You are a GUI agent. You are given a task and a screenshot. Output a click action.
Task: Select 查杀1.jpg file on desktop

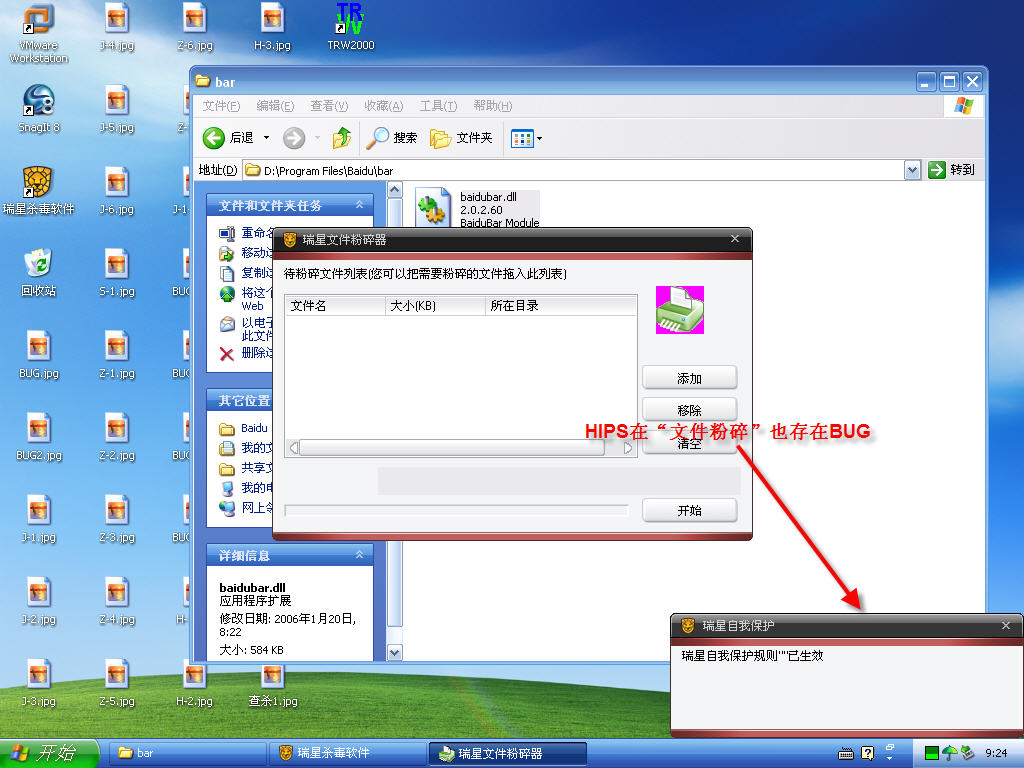[272, 684]
